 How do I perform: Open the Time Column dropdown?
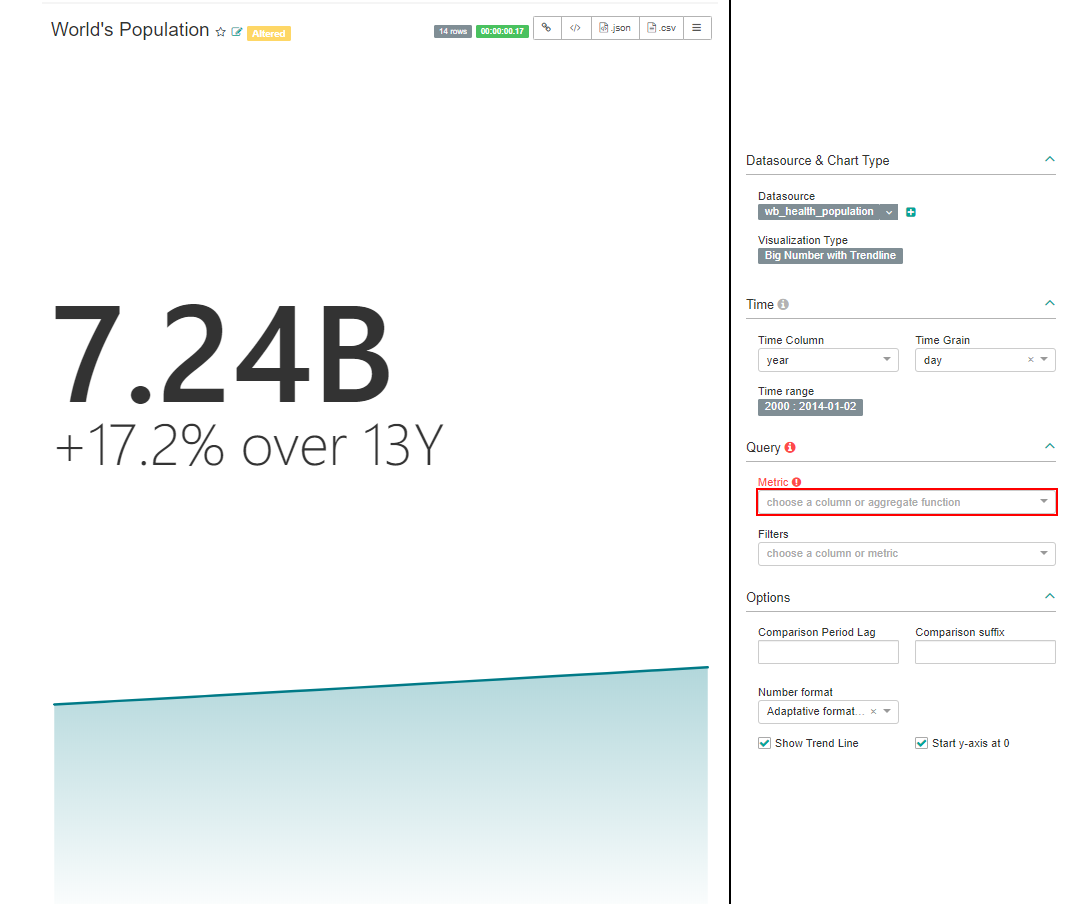tap(828, 360)
